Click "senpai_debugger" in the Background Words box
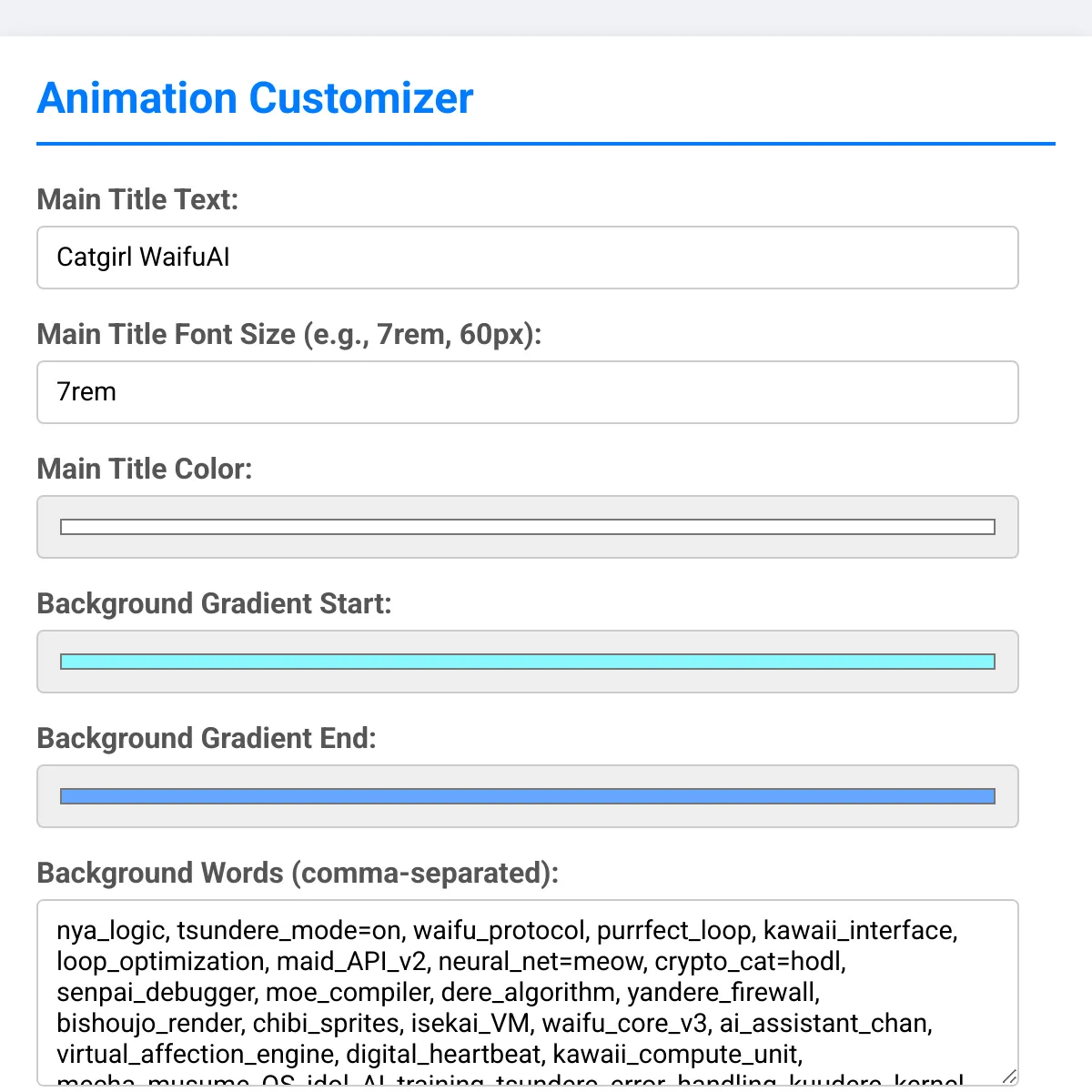The width and height of the screenshot is (1092, 1092). pyautogui.click(x=156, y=993)
